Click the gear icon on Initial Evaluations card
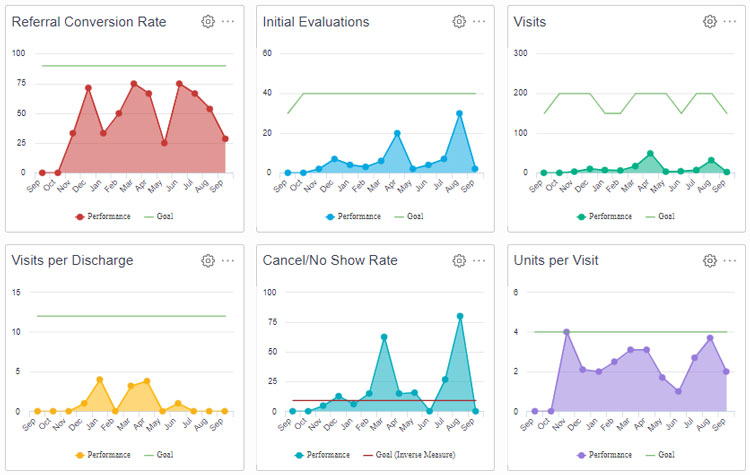The height and width of the screenshot is (475, 750). click(x=459, y=22)
